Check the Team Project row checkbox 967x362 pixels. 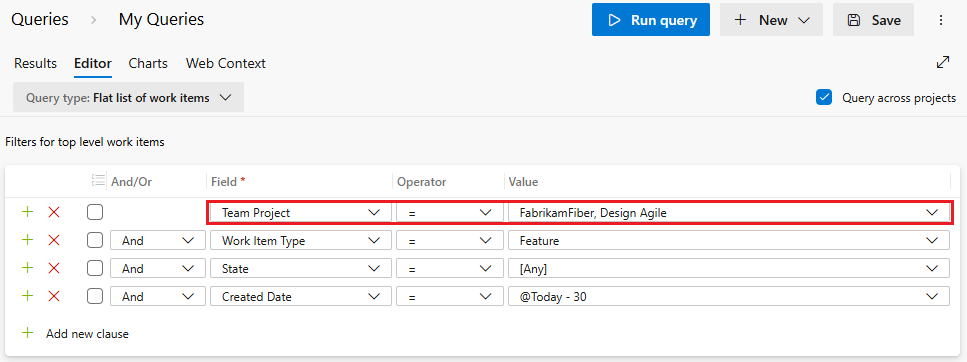coord(94,212)
